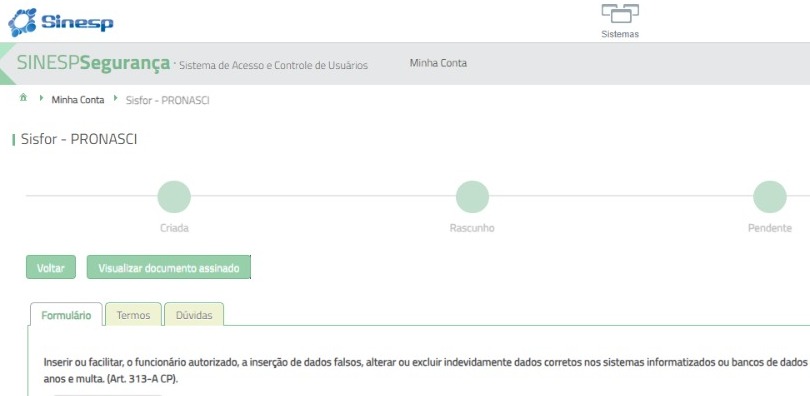
Task: Click Sisfor - PRONASCI breadcrumb item
Action: click(167, 100)
